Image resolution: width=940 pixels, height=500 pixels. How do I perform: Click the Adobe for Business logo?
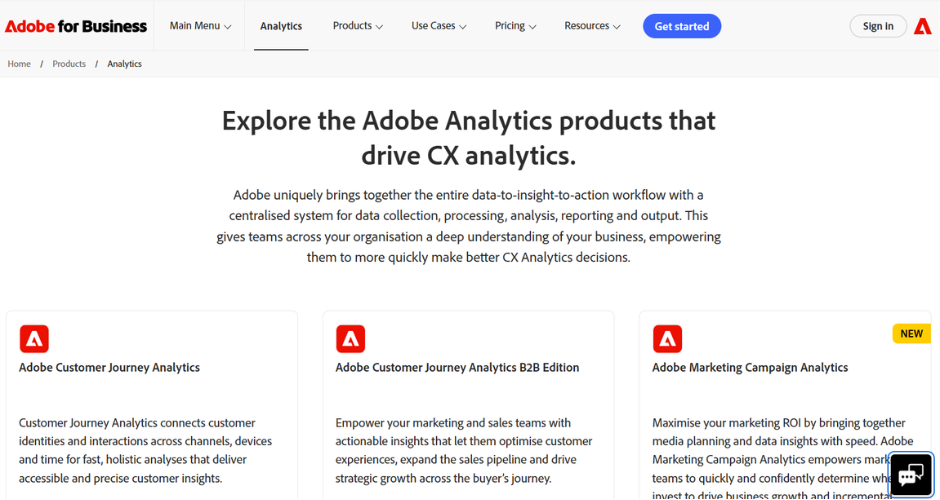coord(76,26)
